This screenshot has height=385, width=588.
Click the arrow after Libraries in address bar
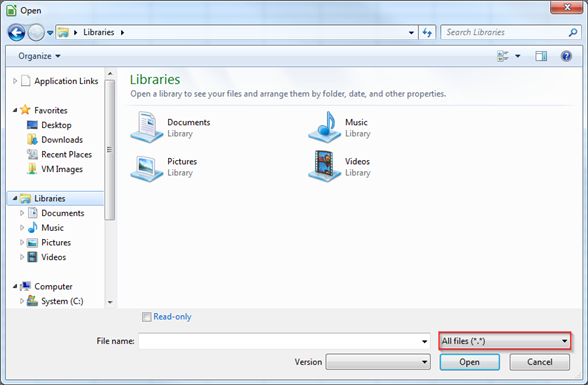122,33
